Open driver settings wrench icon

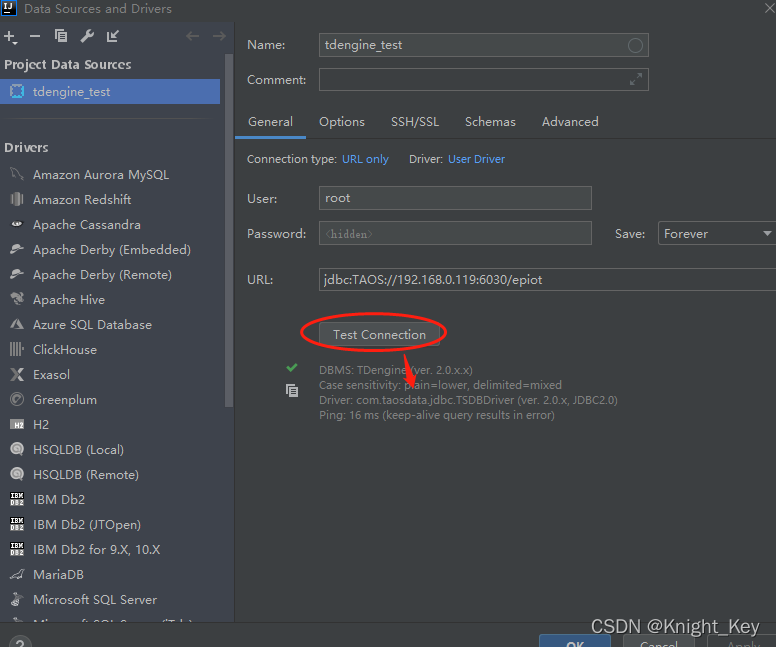coord(87,36)
